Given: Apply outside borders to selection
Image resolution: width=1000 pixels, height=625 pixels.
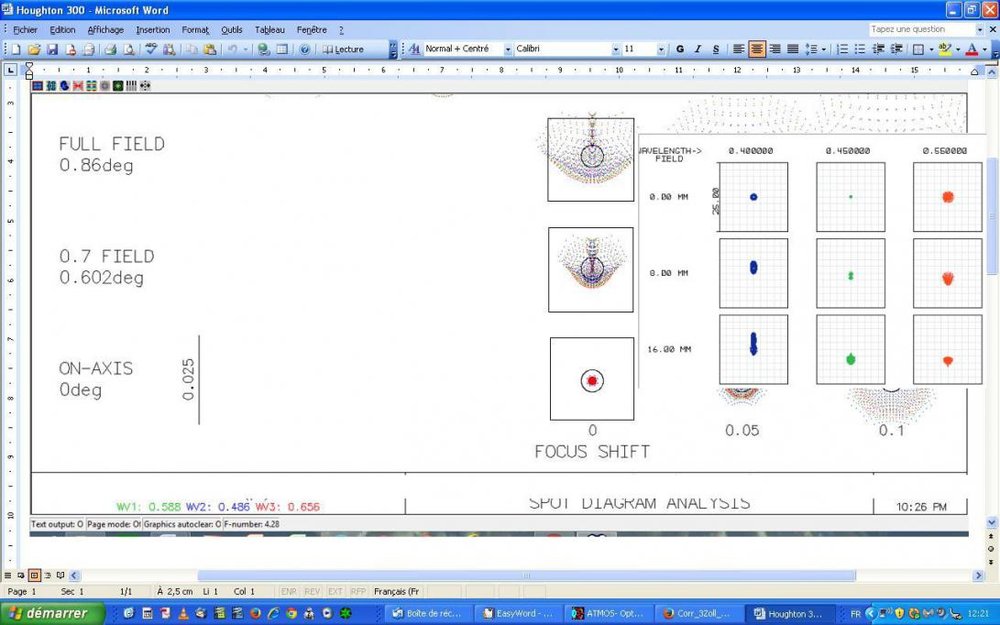Looking at the screenshot, I should coord(918,49).
